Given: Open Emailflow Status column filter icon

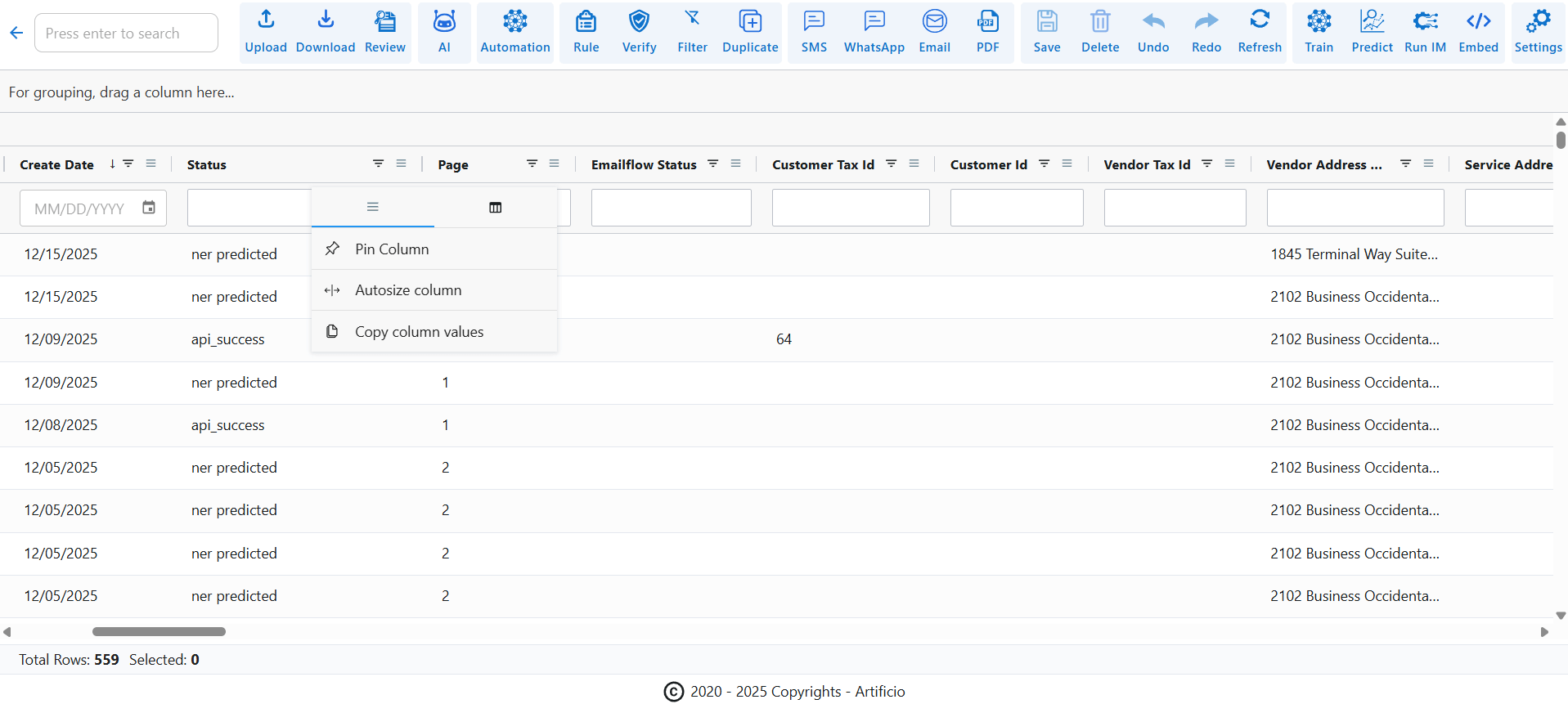Looking at the screenshot, I should pos(713,164).
